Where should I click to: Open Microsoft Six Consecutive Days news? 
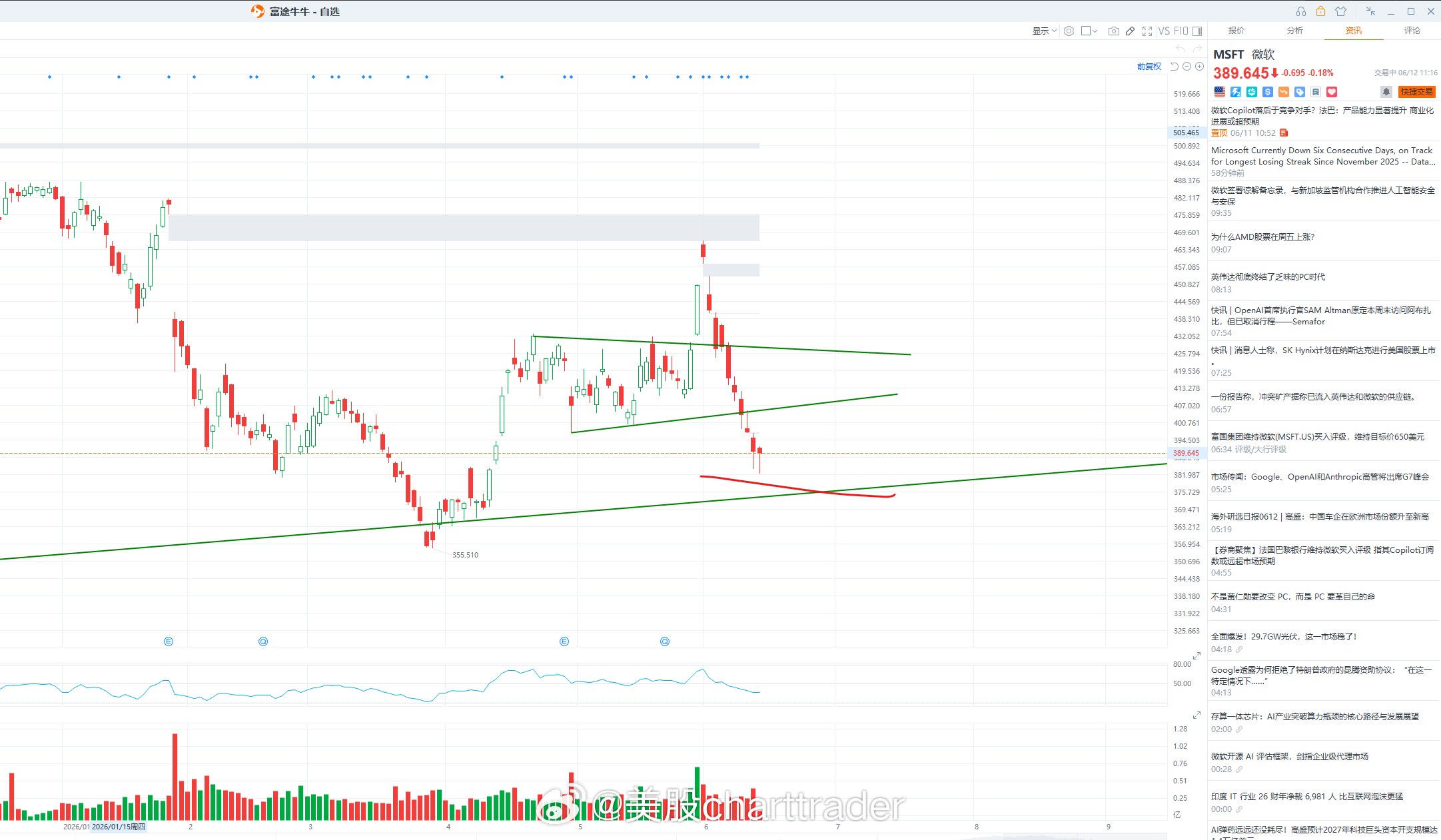coord(1323,156)
